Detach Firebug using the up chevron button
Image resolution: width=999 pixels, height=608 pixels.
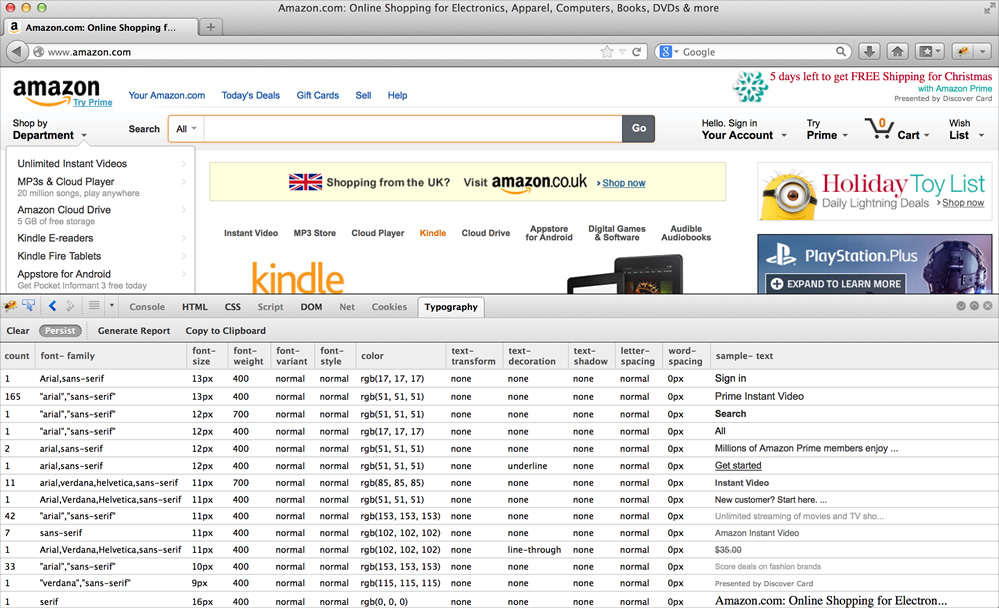pos(974,306)
